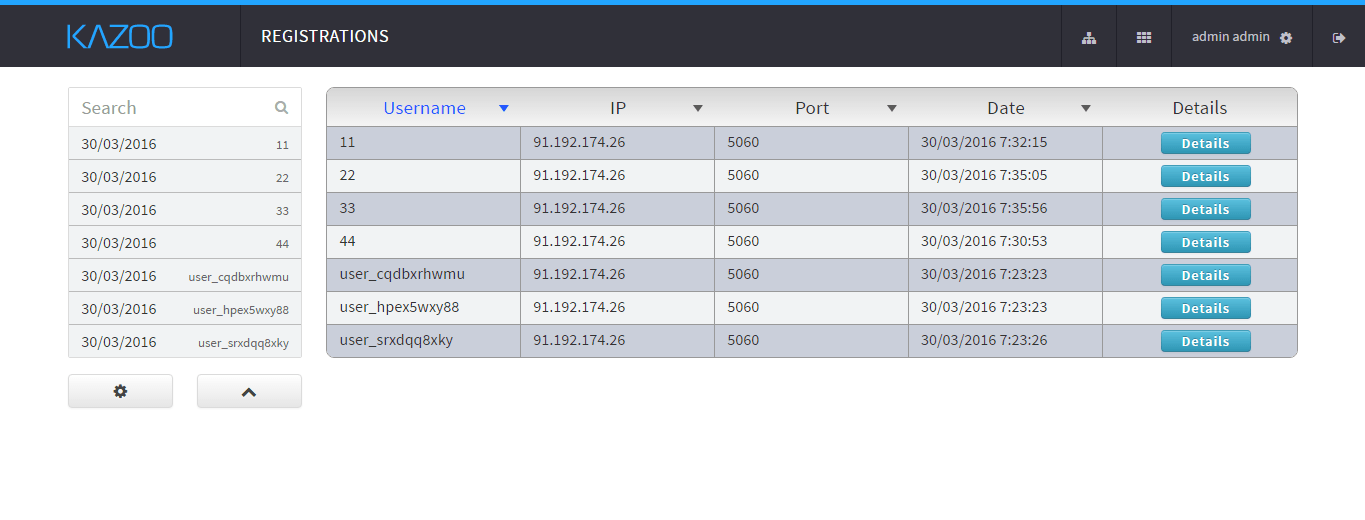
Task: Click admin admin account name
Action: pos(1230,37)
